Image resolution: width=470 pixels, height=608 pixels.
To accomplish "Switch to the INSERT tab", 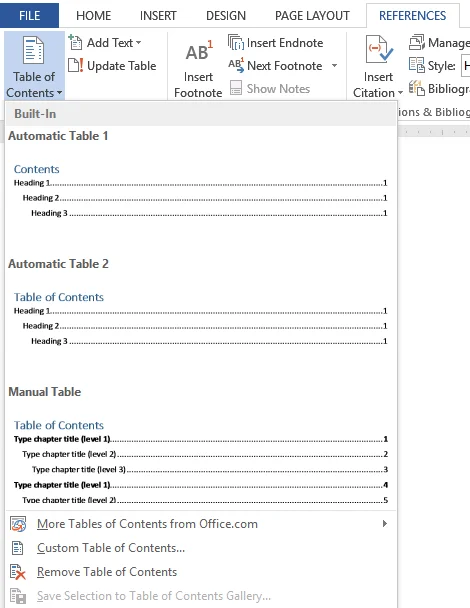I will point(158,16).
